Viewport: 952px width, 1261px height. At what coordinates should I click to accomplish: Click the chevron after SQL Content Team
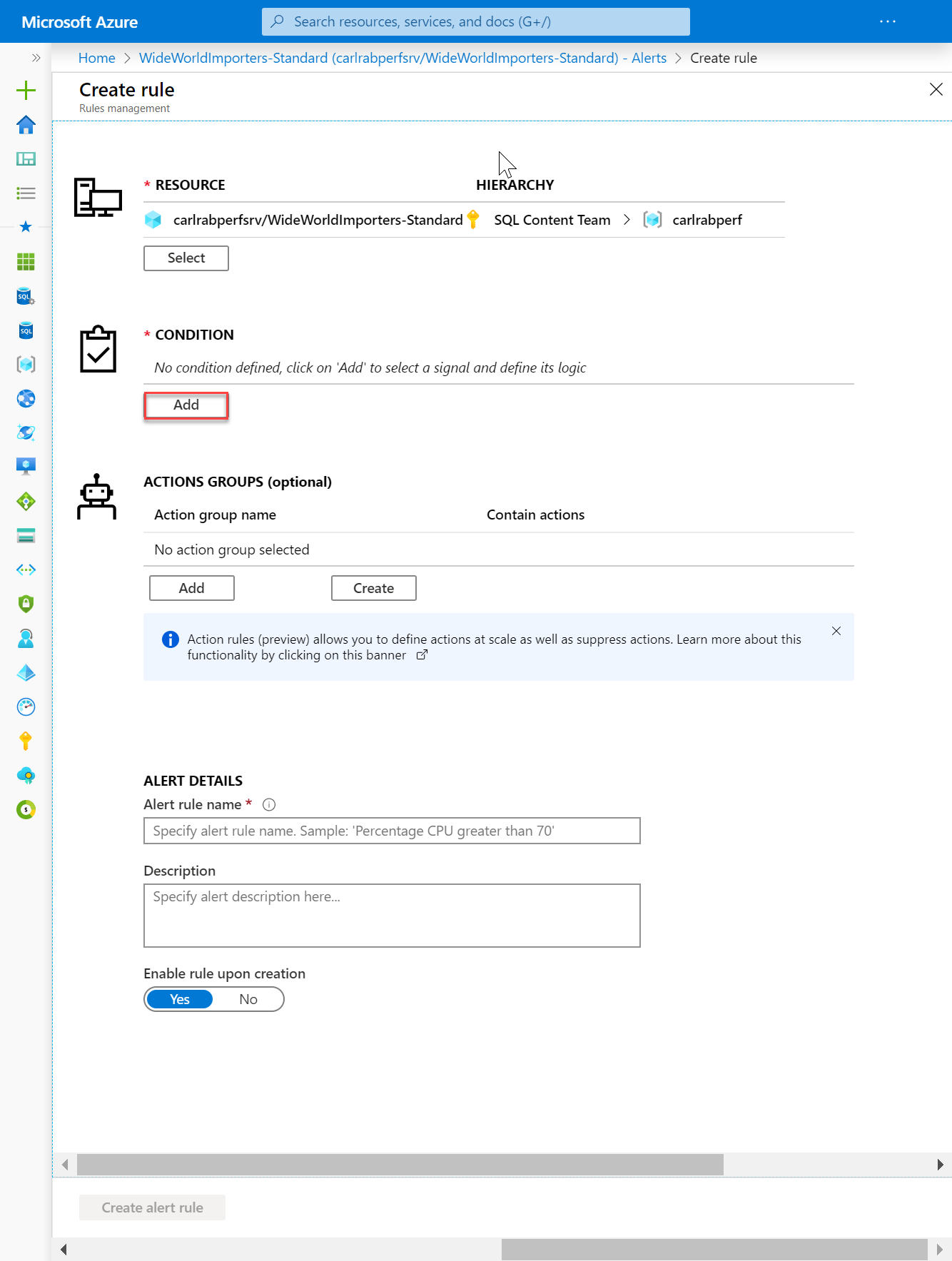pos(627,220)
